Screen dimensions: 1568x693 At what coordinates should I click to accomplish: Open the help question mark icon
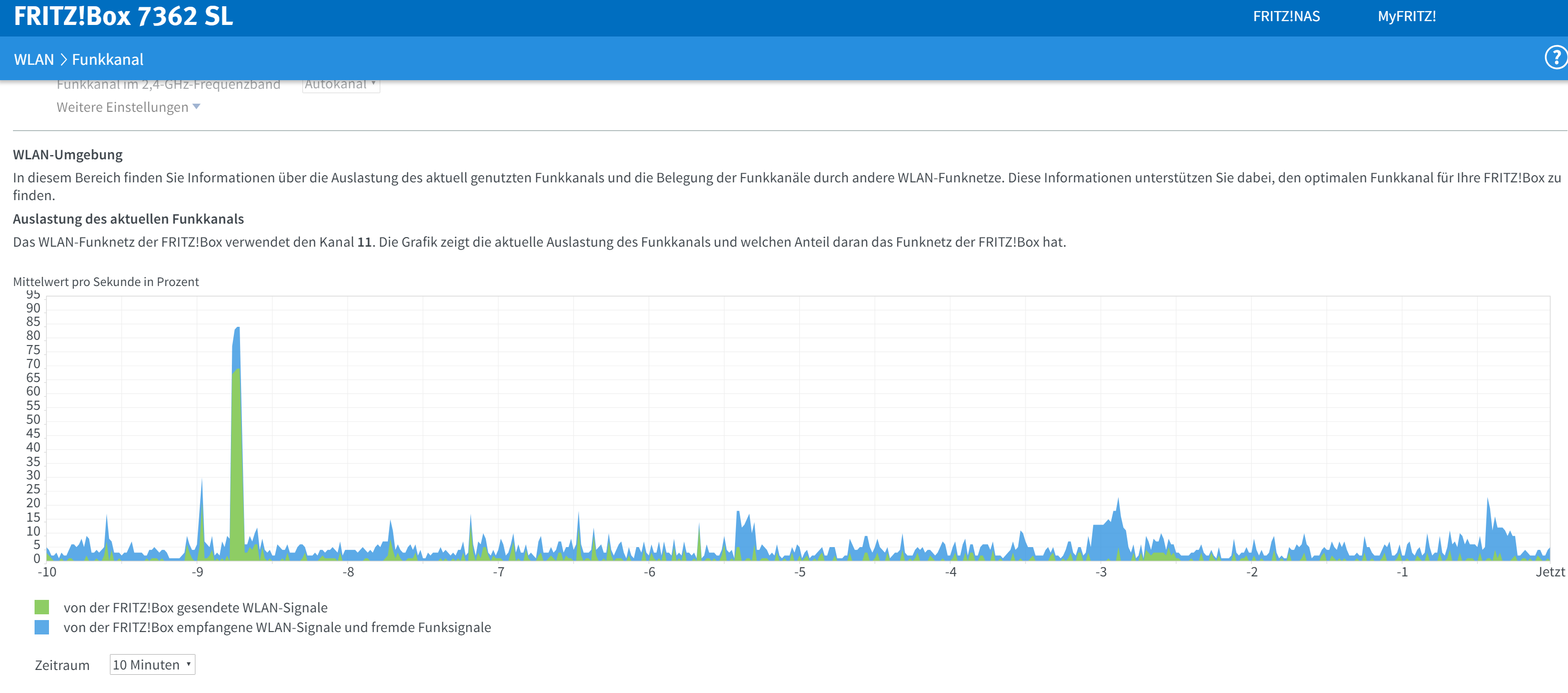1556,58
